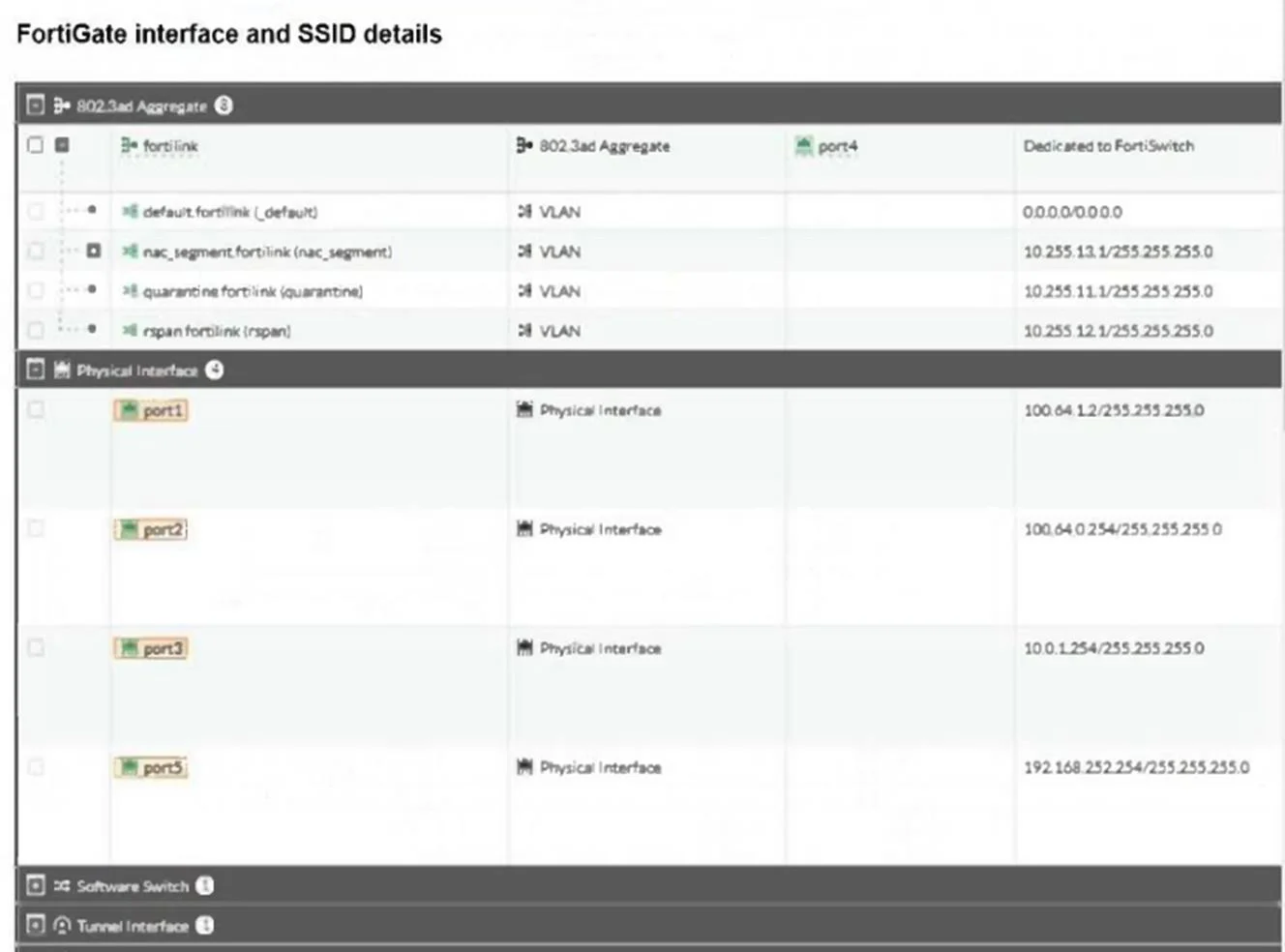Expand the Software Switch section
Screen dimensions: 1285x952
36,885
